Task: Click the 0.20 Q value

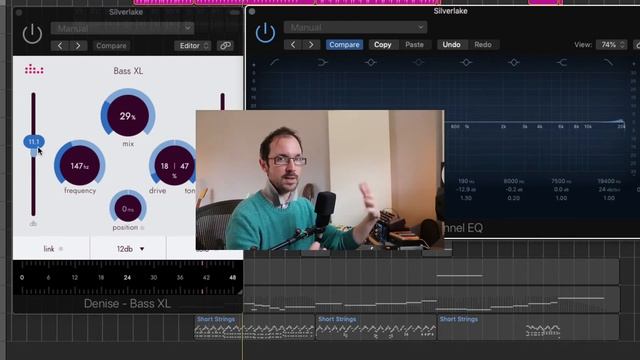Action: click(513, 198)
